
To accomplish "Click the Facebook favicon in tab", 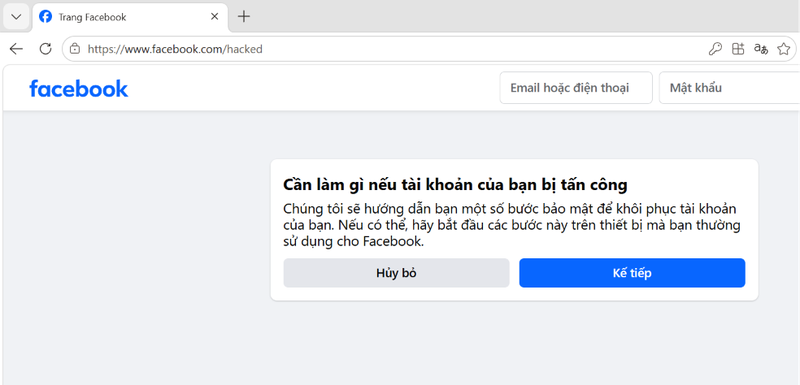I will point(45,17).
